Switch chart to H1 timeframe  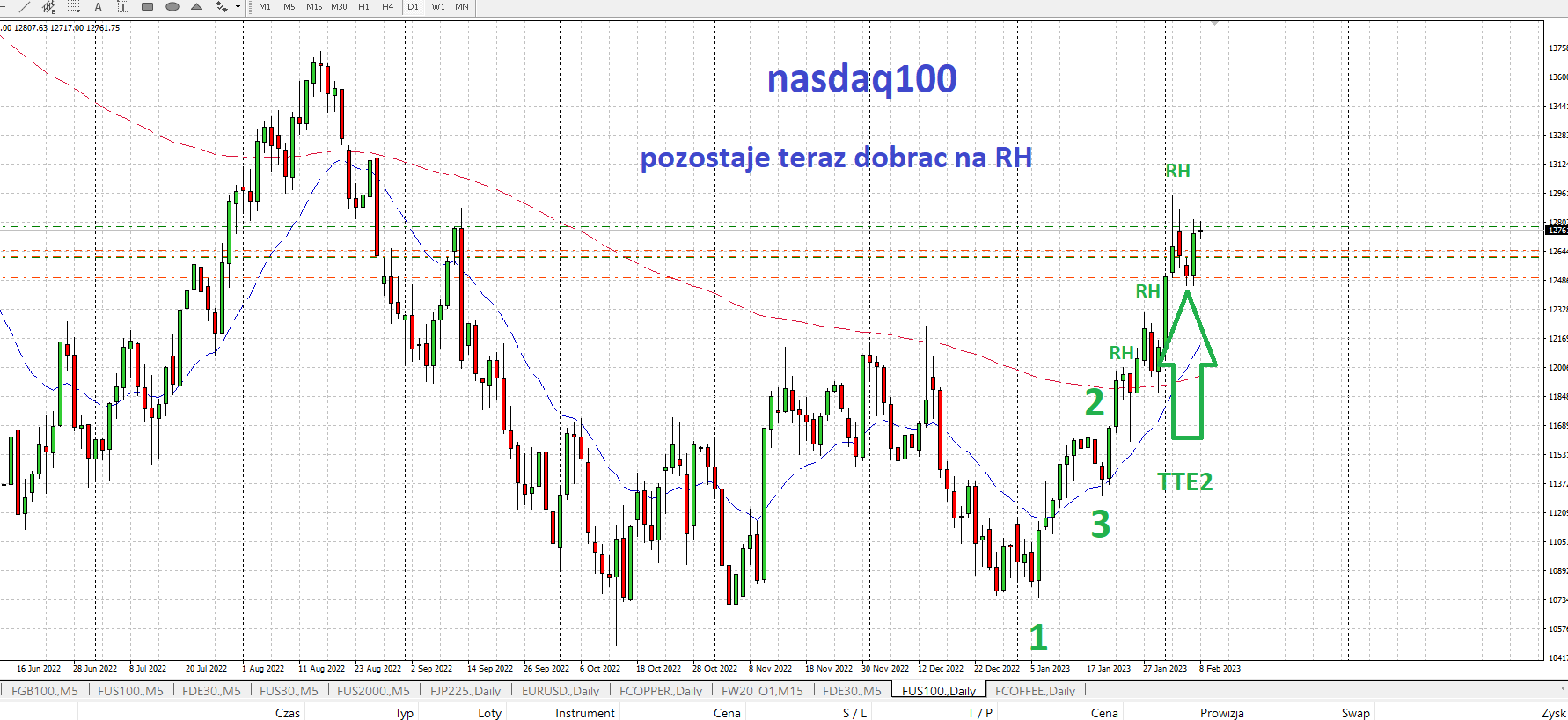(x=363, y=6)
